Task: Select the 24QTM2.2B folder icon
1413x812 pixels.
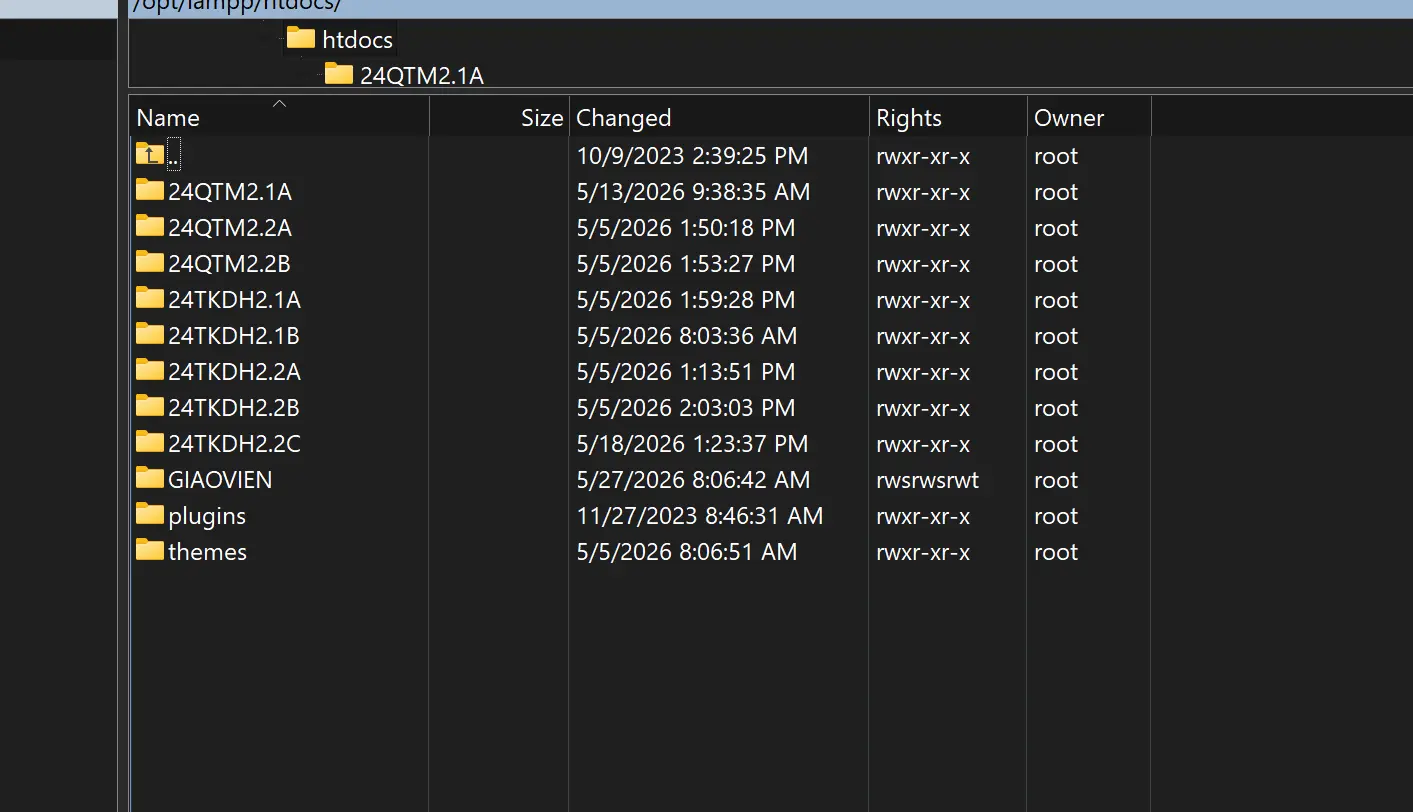Action: tap(150, 262)
